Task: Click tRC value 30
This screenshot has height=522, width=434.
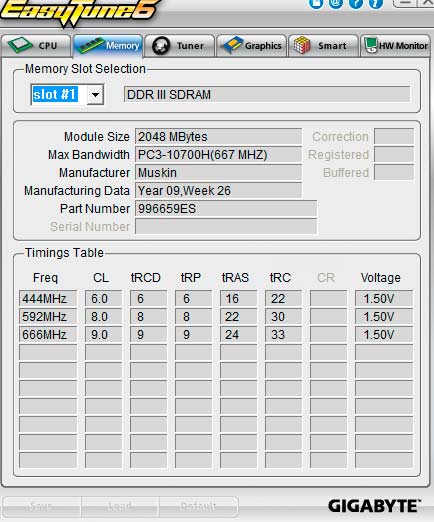Action: click(x=283, y=316)
